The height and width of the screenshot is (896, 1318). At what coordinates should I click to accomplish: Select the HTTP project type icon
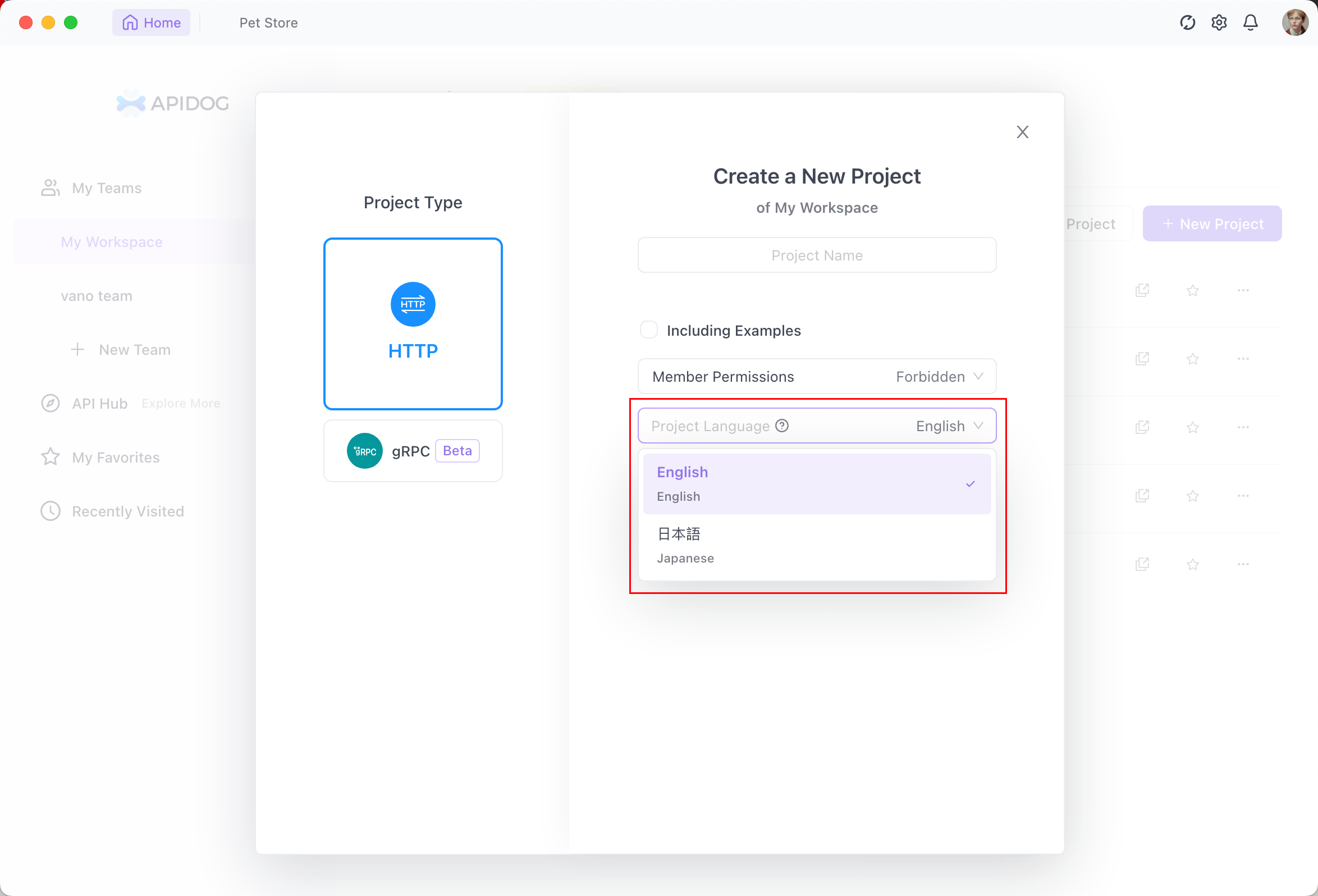413,304
